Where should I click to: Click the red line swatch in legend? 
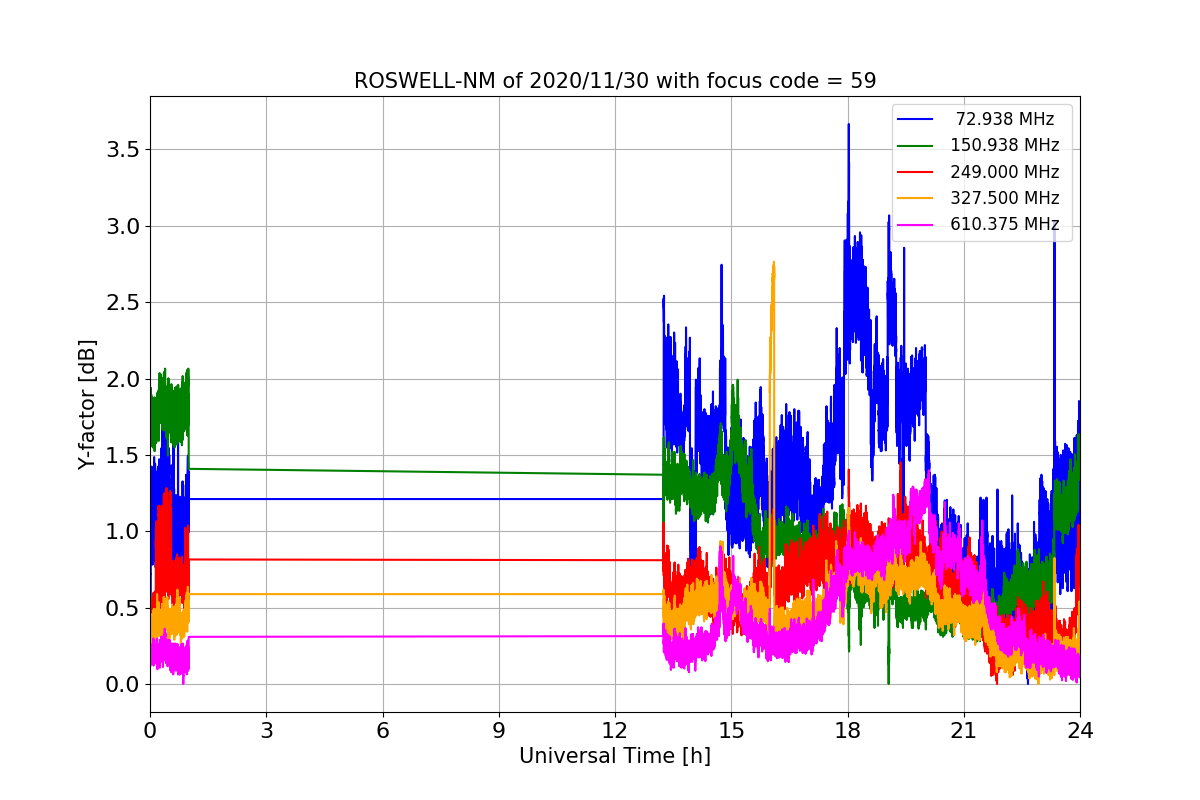tap(915, 172)
